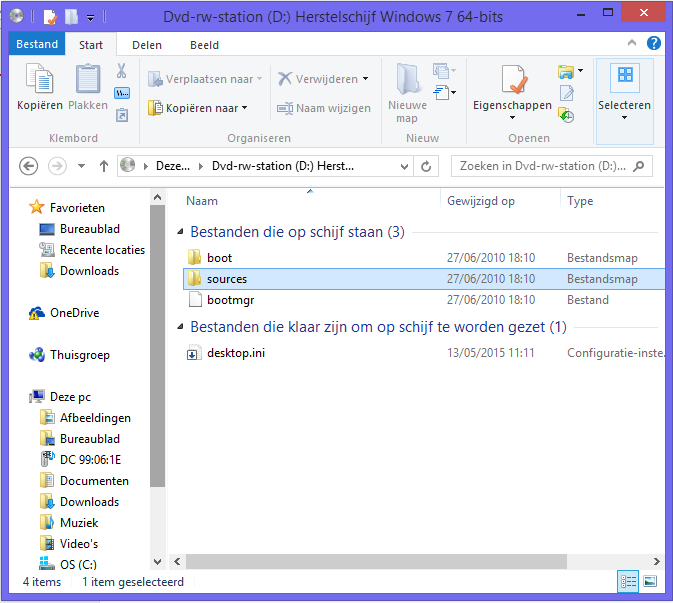Open the Verwijderen dropdown arrow
The height and width of the screenshot is (603, 673).
coord(365,79)
